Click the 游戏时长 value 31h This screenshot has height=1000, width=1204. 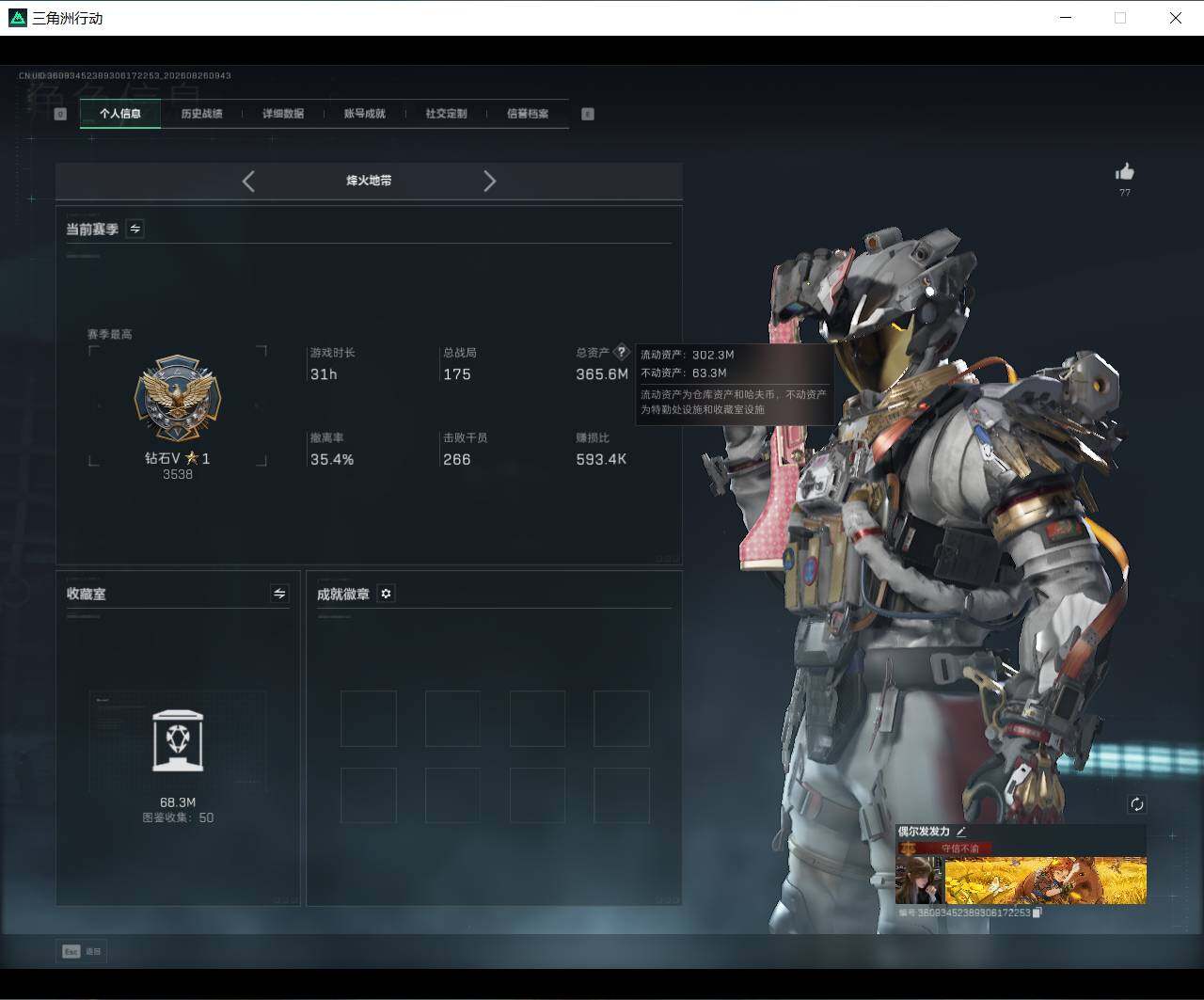pos(324,374)
